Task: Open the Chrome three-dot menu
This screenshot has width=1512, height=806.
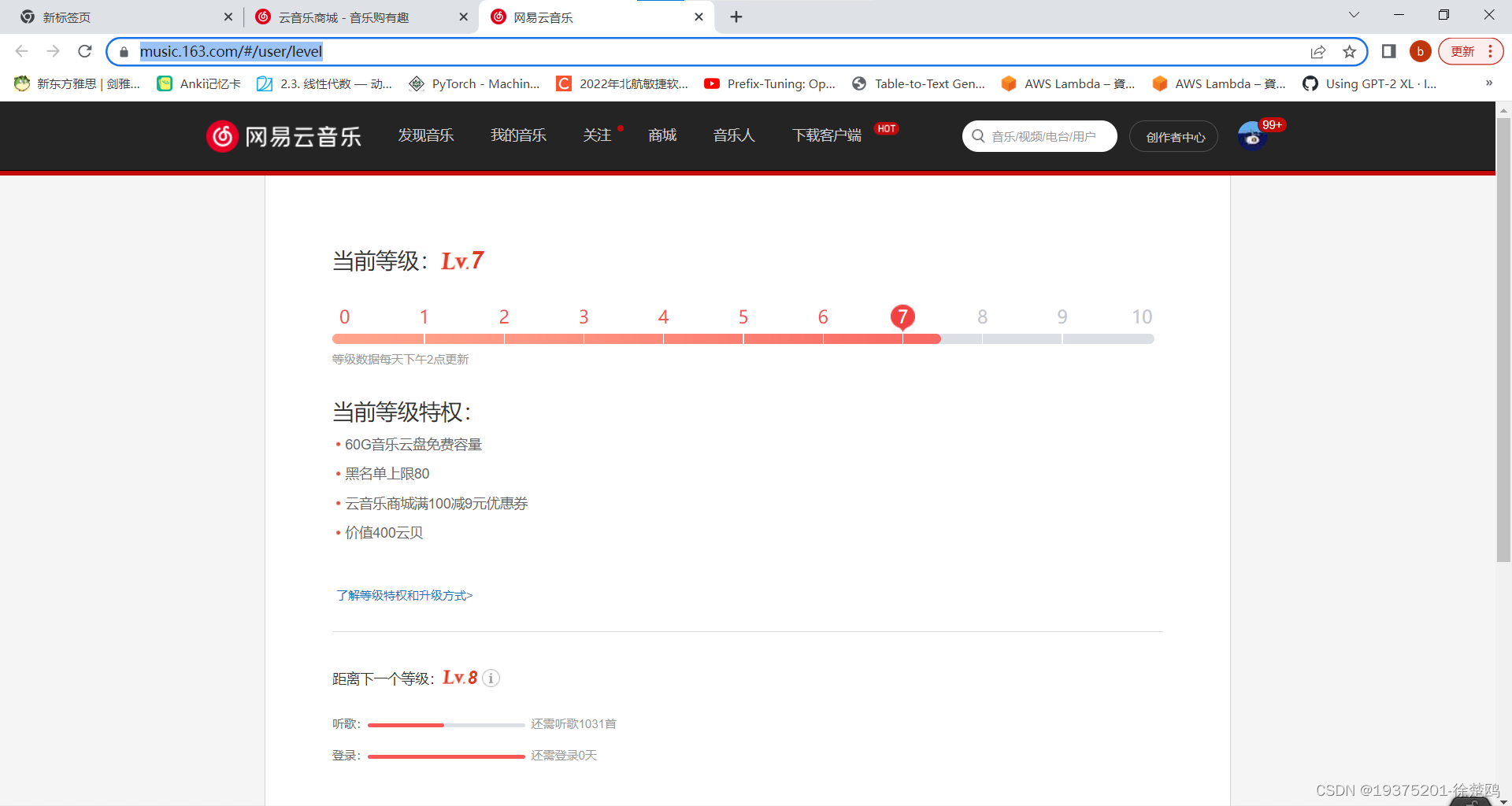Action: click(x=1491, y=51)
